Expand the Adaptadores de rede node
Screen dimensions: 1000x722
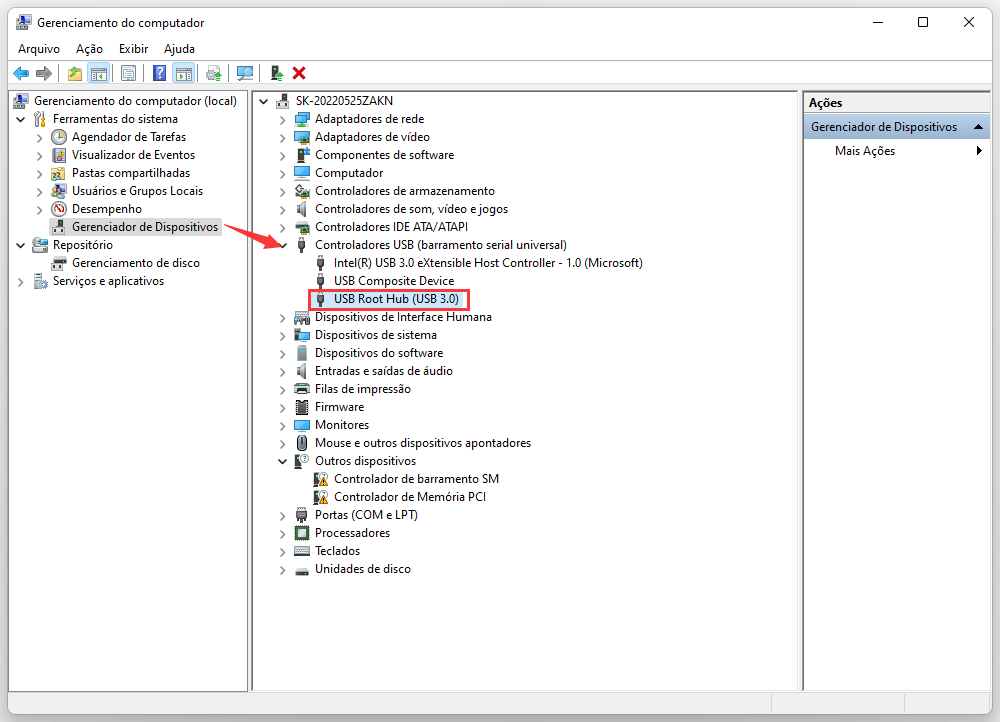tap(283, 119)
